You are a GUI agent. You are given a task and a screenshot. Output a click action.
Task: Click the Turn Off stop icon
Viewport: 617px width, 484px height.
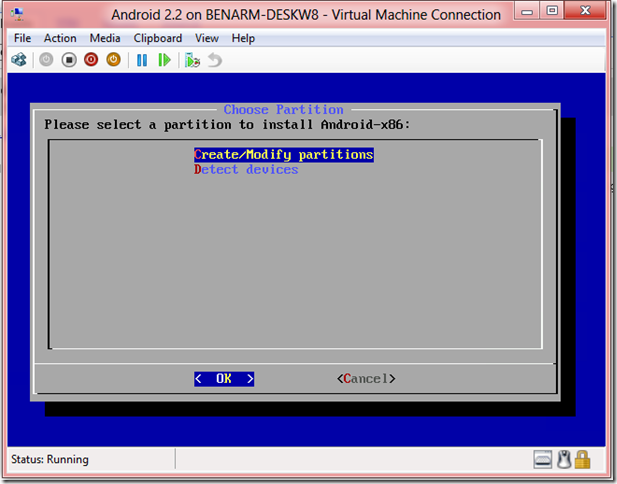click(x=69, y=60)
